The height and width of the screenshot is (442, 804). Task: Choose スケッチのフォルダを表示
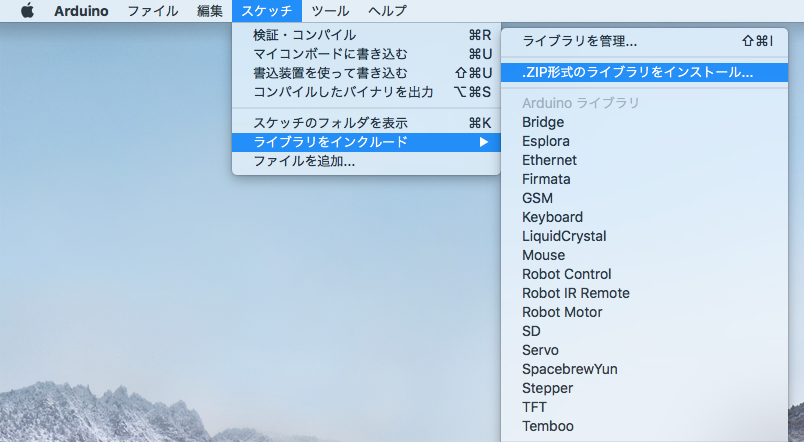click(366, 123)
